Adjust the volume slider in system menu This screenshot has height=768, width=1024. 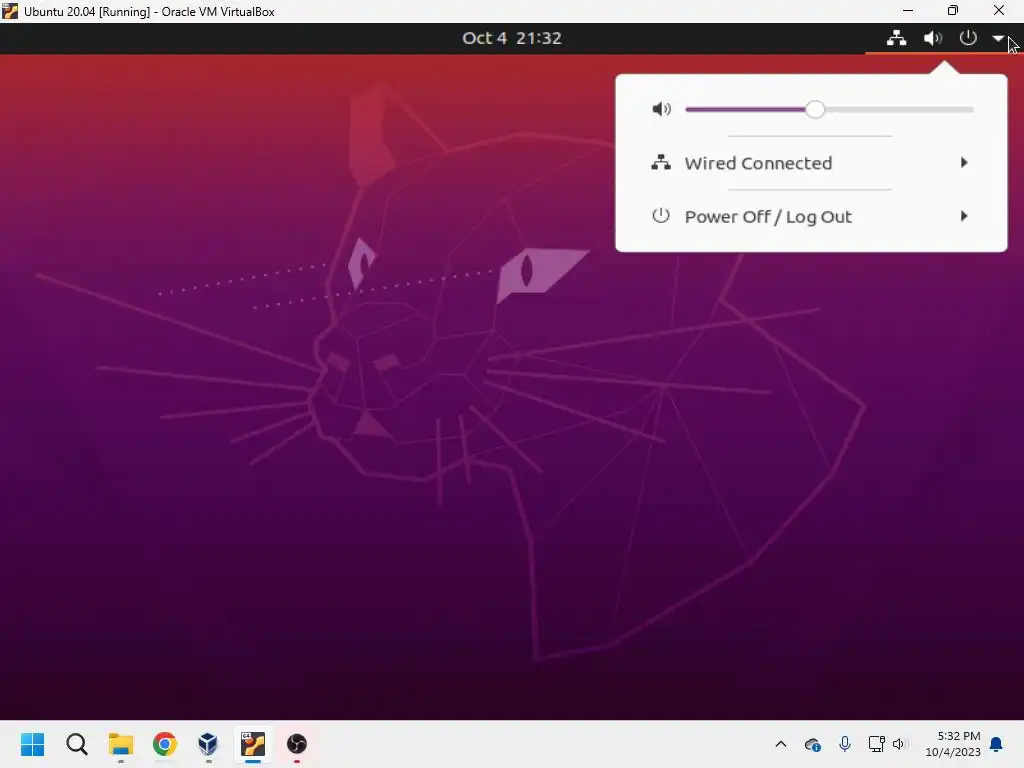tap(829, 110)
